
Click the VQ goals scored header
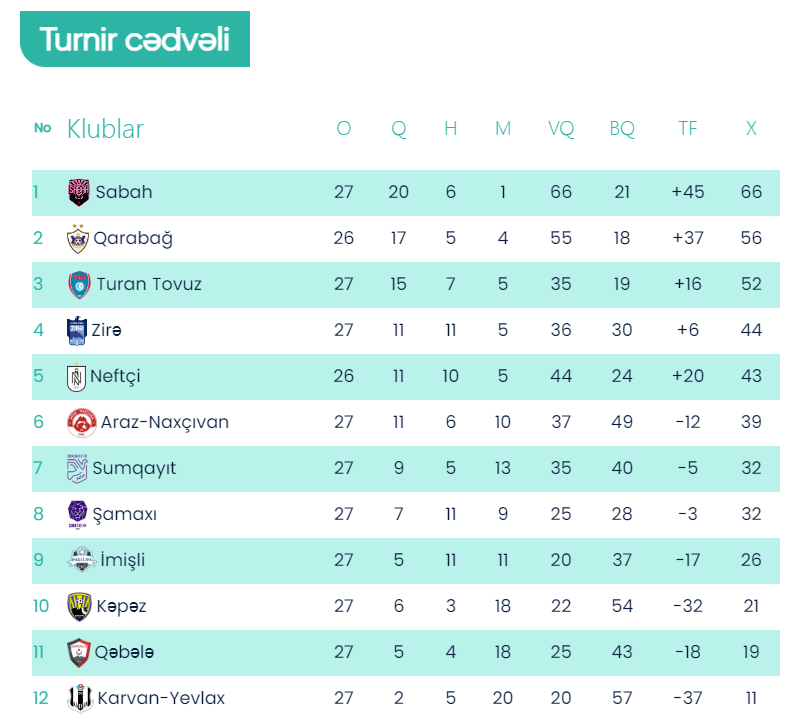tap(561, 129)
